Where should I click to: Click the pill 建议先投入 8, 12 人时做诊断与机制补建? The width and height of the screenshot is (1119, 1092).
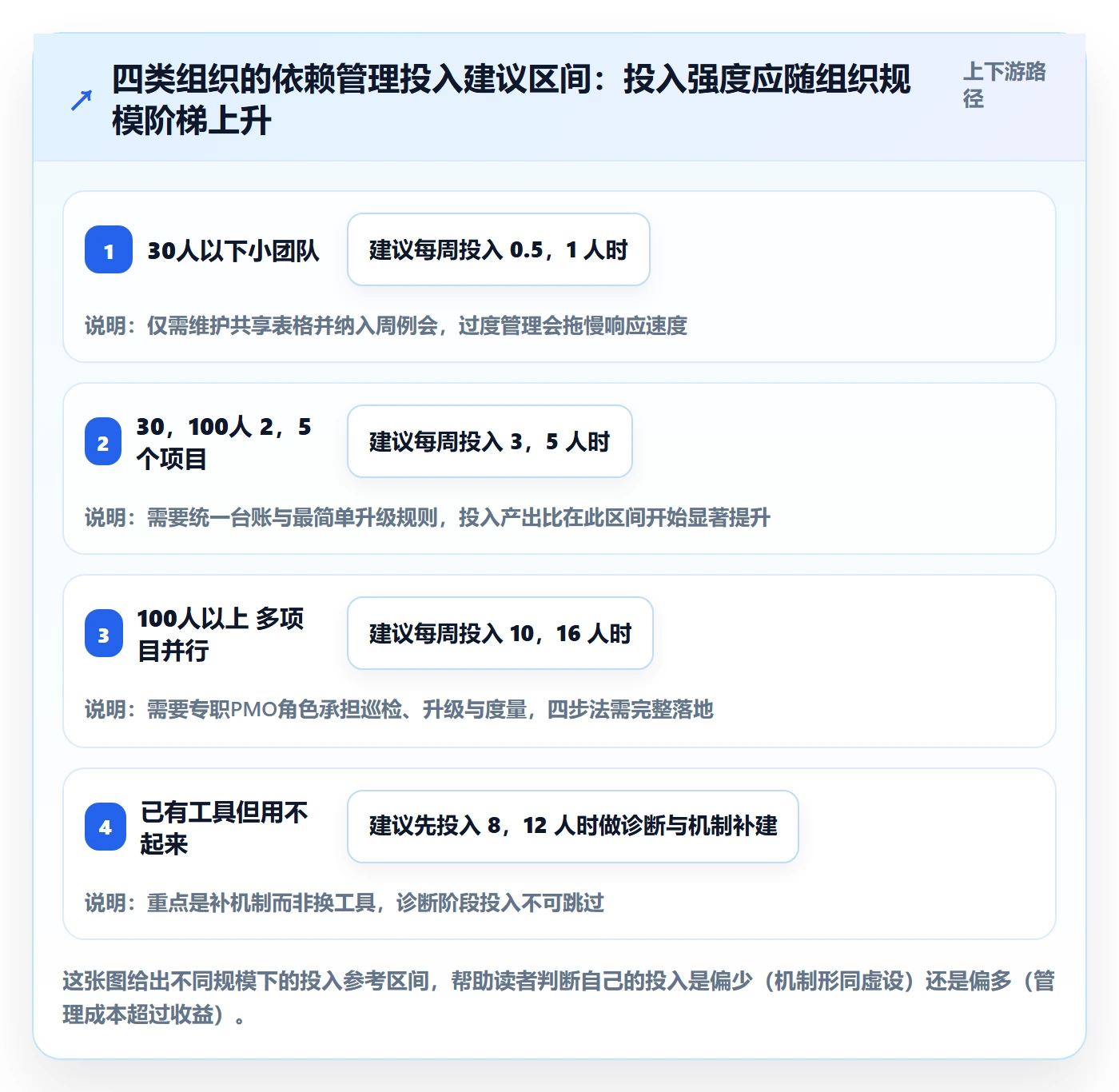pos(573,827)
